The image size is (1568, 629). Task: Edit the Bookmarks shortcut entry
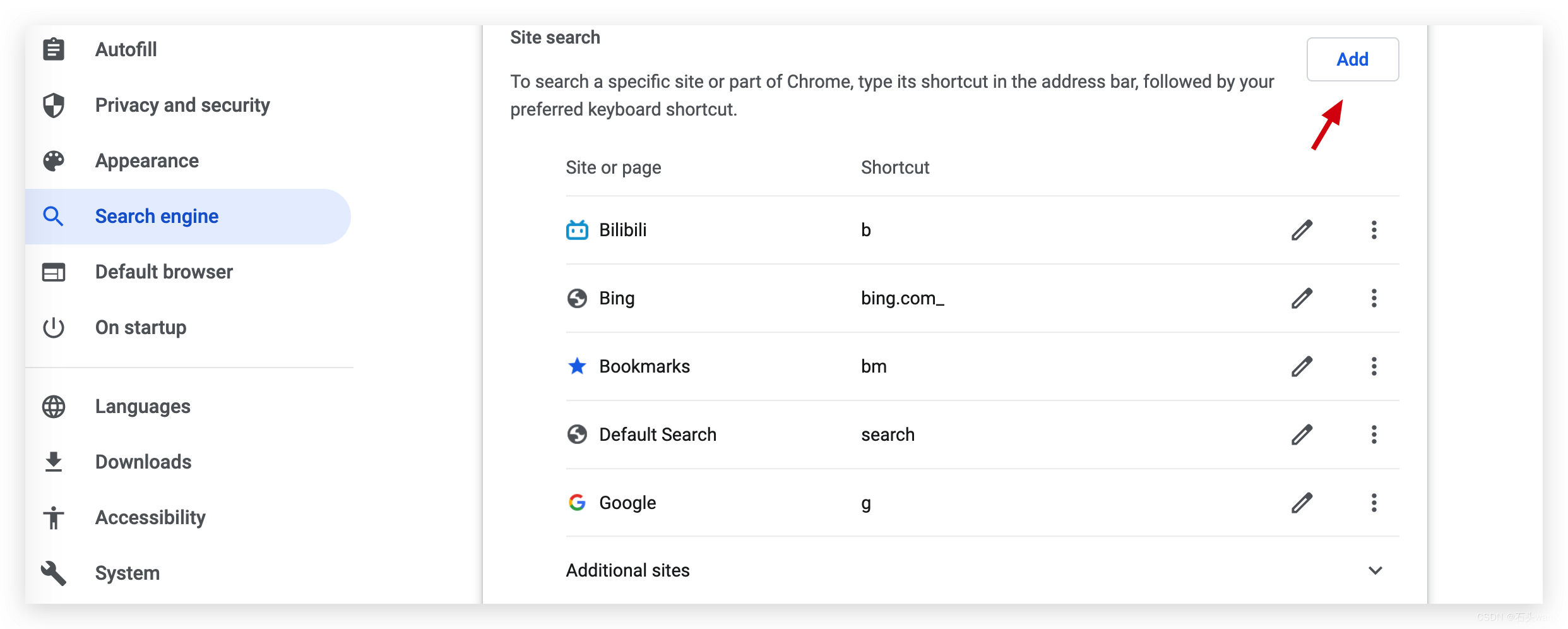[1302, 366]
